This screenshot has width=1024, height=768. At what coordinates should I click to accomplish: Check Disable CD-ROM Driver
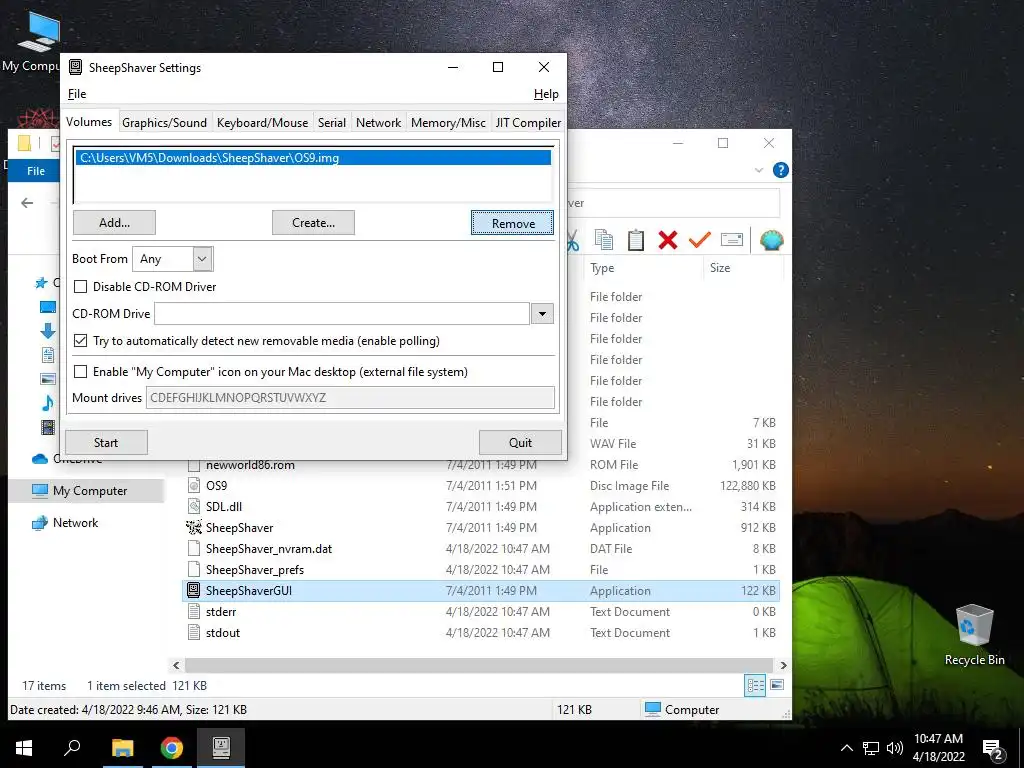[x=80, y=287]
